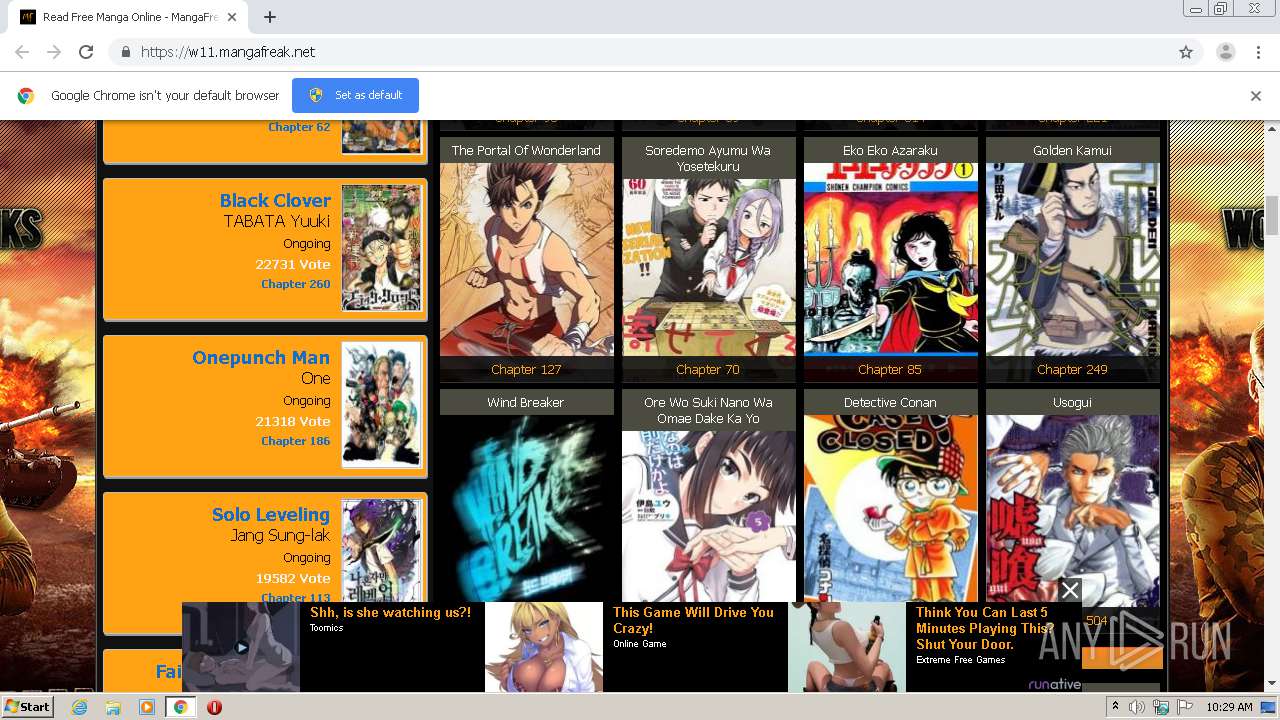The height and width of the screenshot is (720, 1280).
Task: Click the page vertical scrollbar
Action: point(1272,215)
